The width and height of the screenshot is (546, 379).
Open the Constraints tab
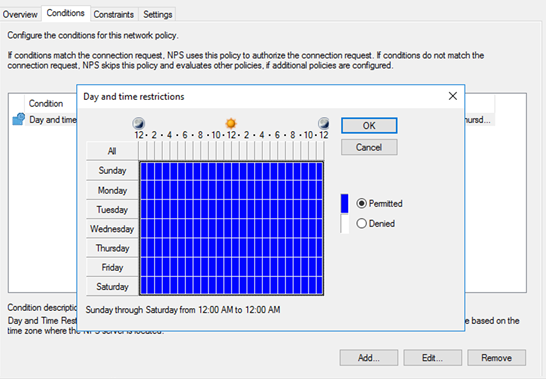[114, 14]
